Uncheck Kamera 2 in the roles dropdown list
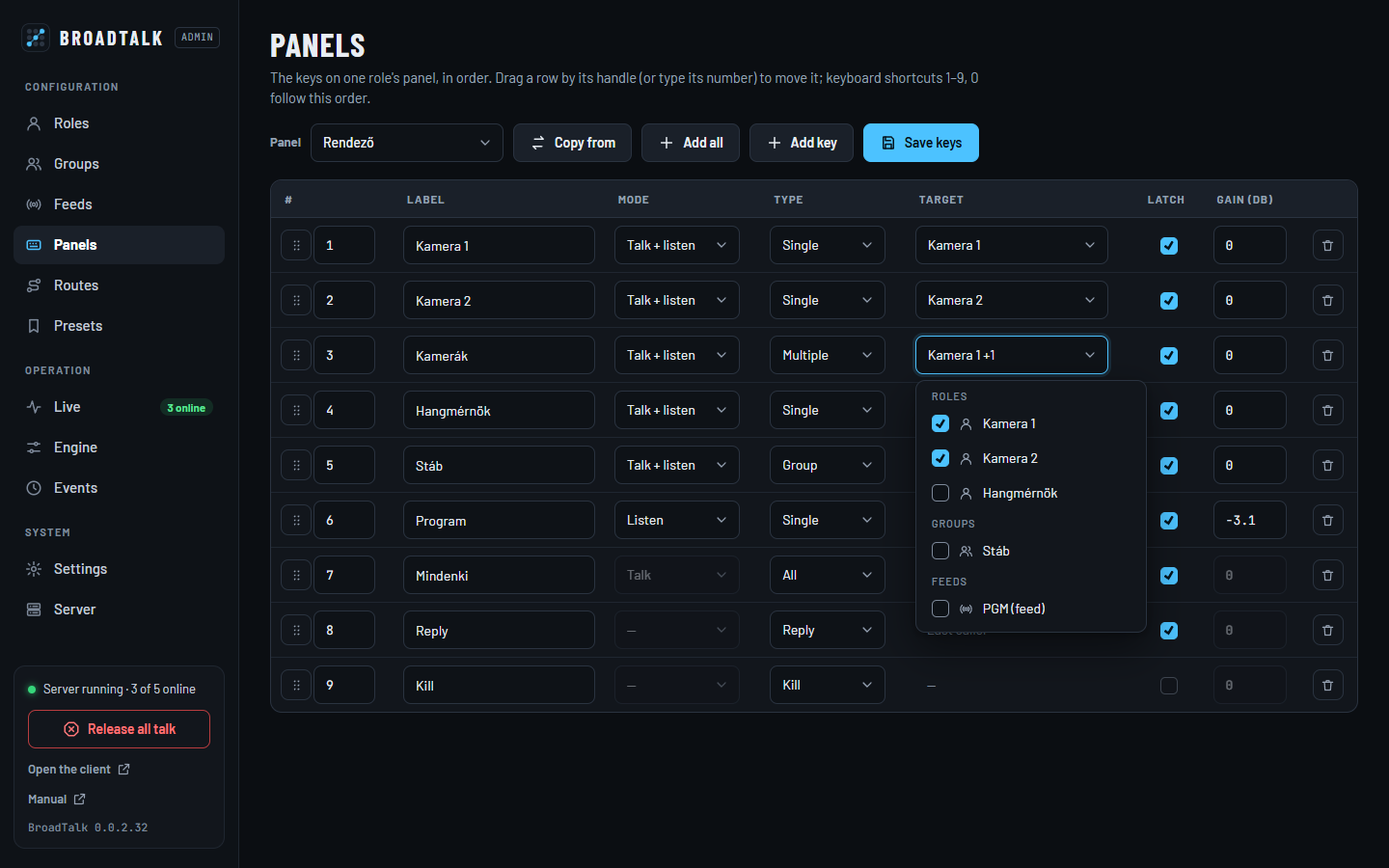This screenshot has height=868, width=1389. [940, 458]
